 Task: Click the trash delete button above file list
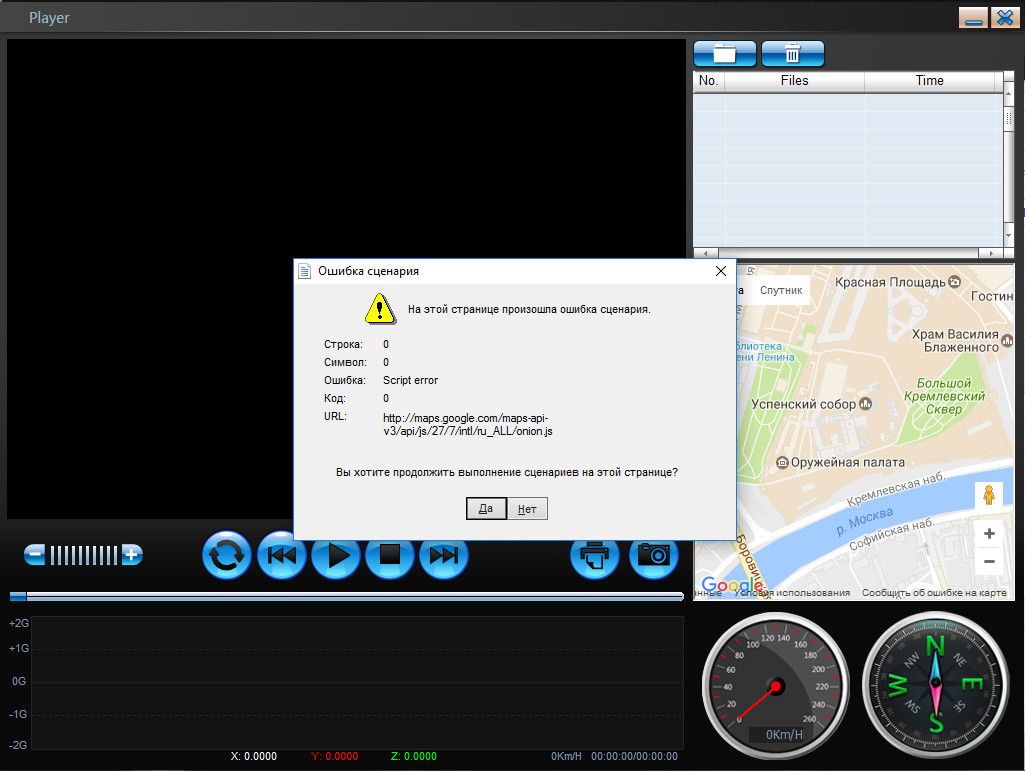point(792,54)
